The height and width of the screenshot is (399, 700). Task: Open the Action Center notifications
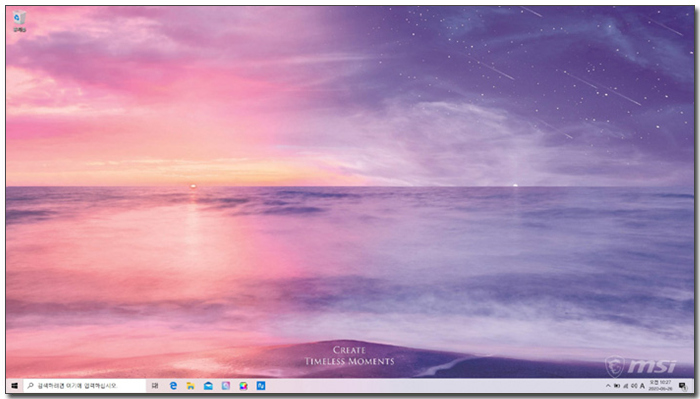pos(682,386)
